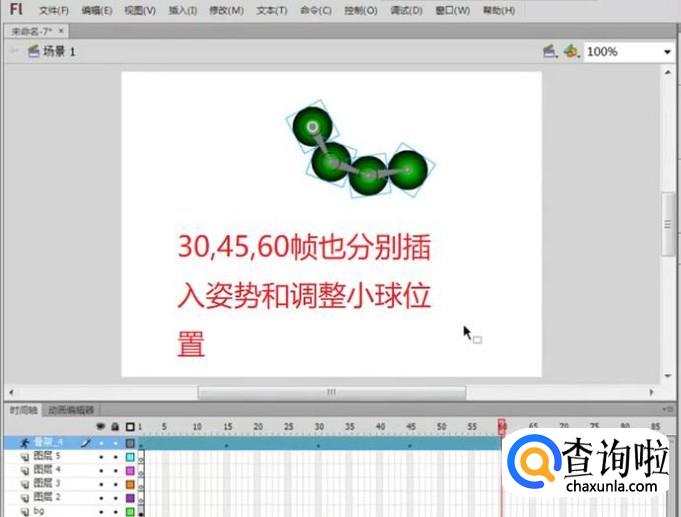Hide the bg layer
The height and width of the screenshot is (517, 681).
[x=101, y=512]
